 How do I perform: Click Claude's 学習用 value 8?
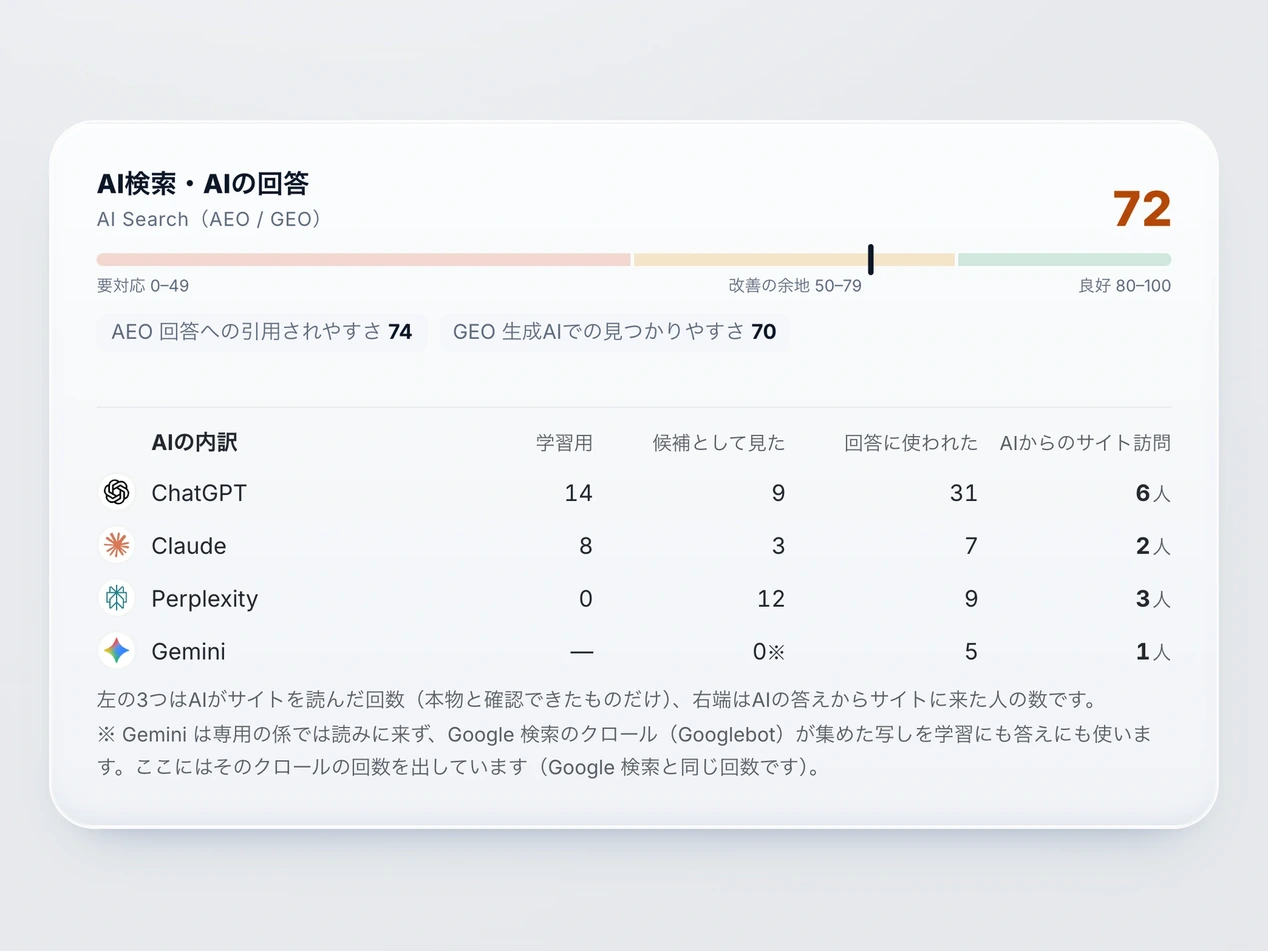pos(586,546)
